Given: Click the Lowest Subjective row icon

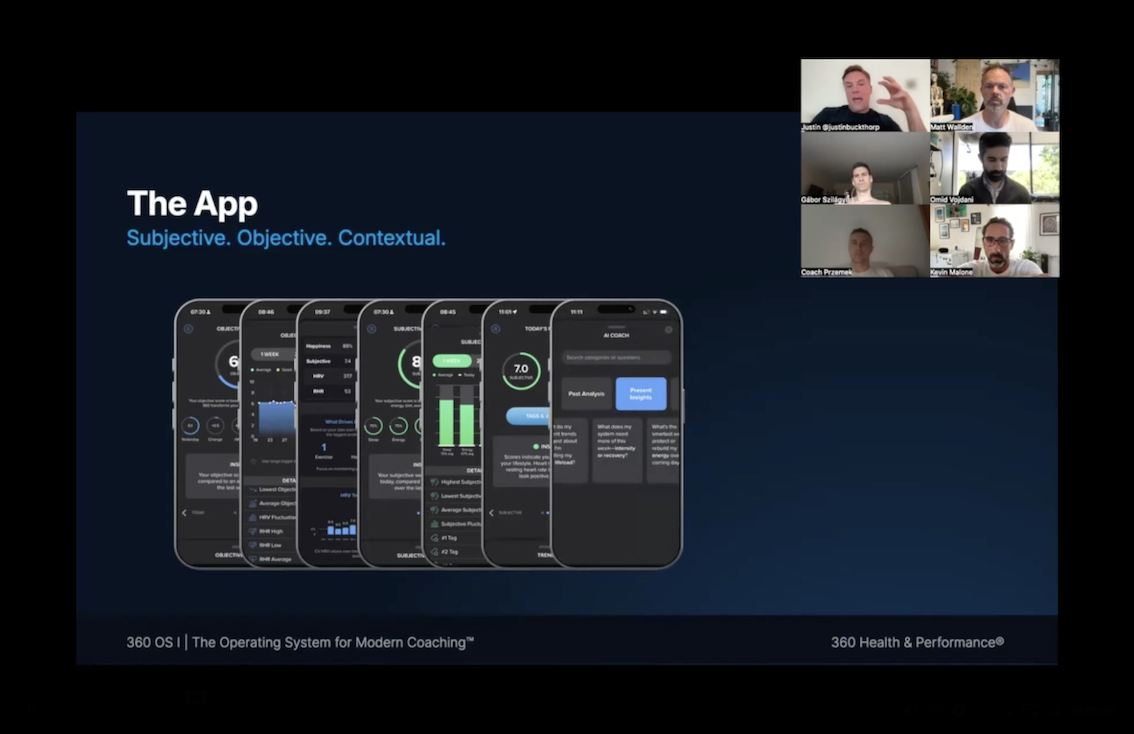Looking at the screenshot, I should click(434, 496).
